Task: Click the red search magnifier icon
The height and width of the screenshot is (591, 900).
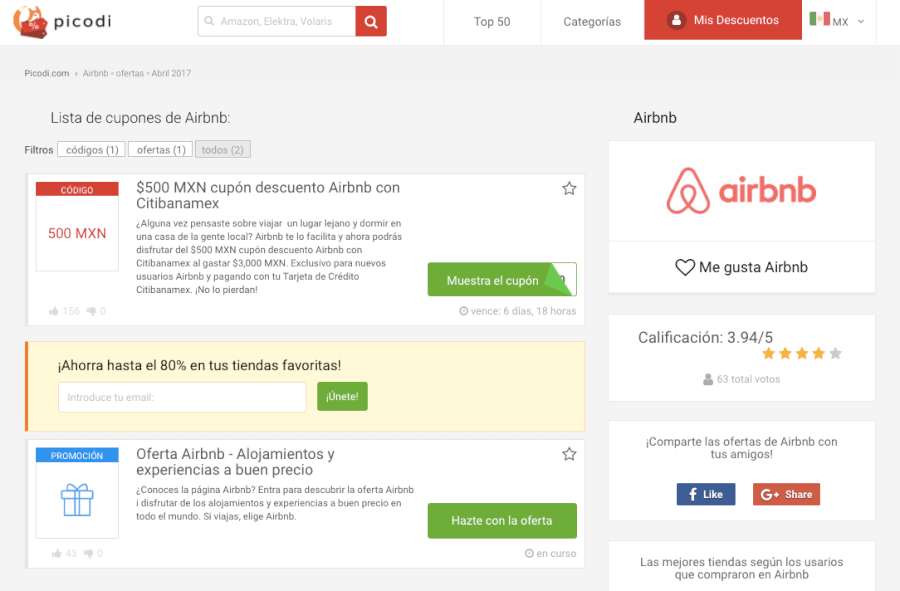Action: (x=370, y=20)
